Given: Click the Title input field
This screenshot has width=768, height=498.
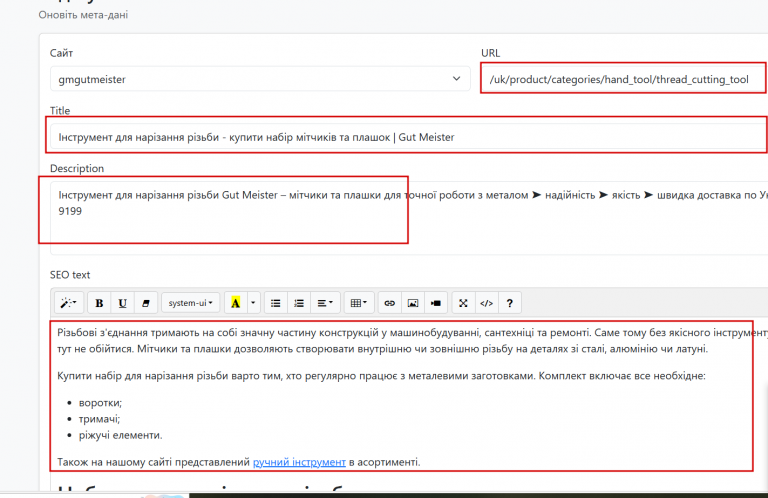Looking at the screenshot, I should click(408, 137).
